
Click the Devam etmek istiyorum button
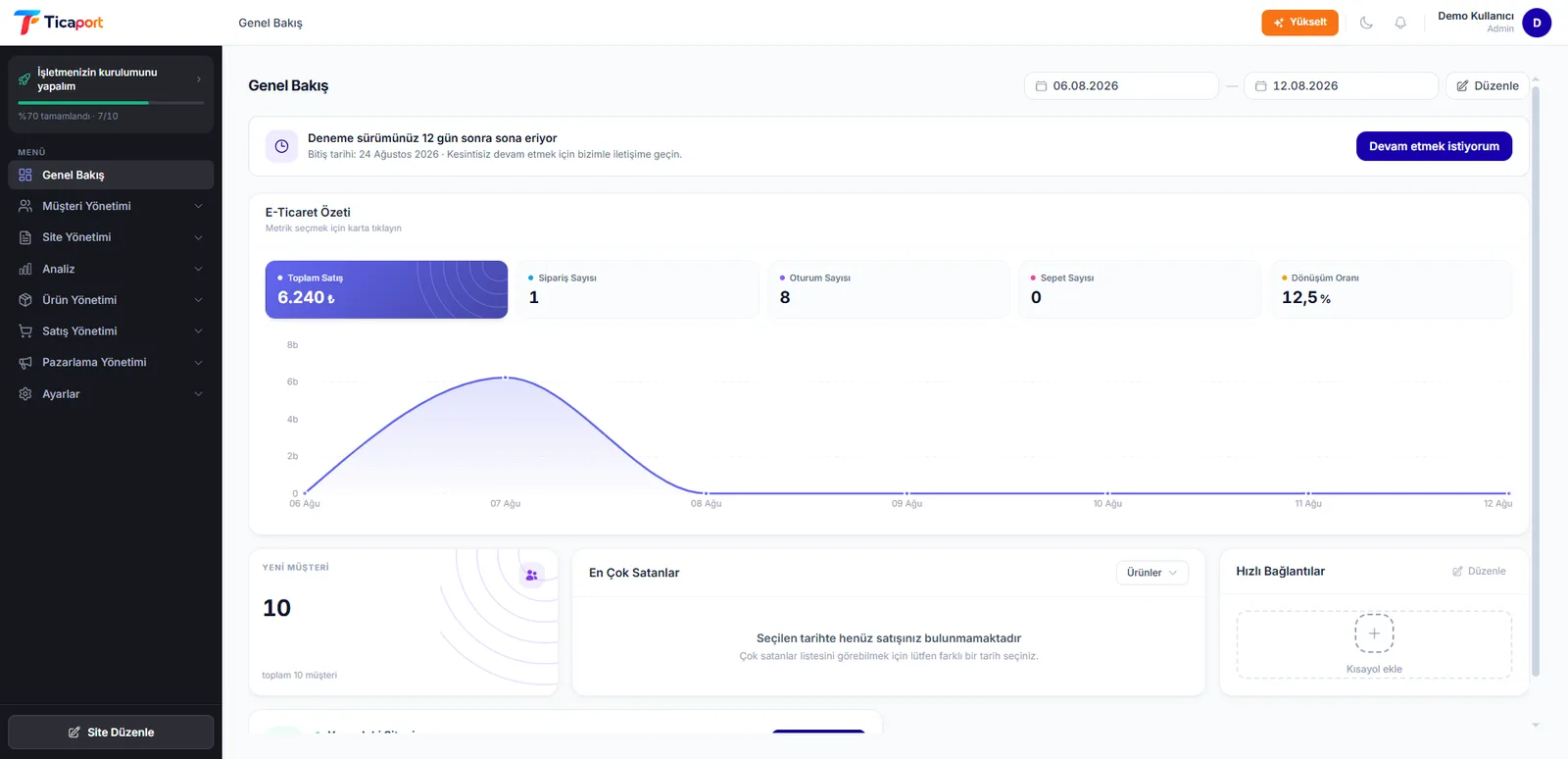1434,146
